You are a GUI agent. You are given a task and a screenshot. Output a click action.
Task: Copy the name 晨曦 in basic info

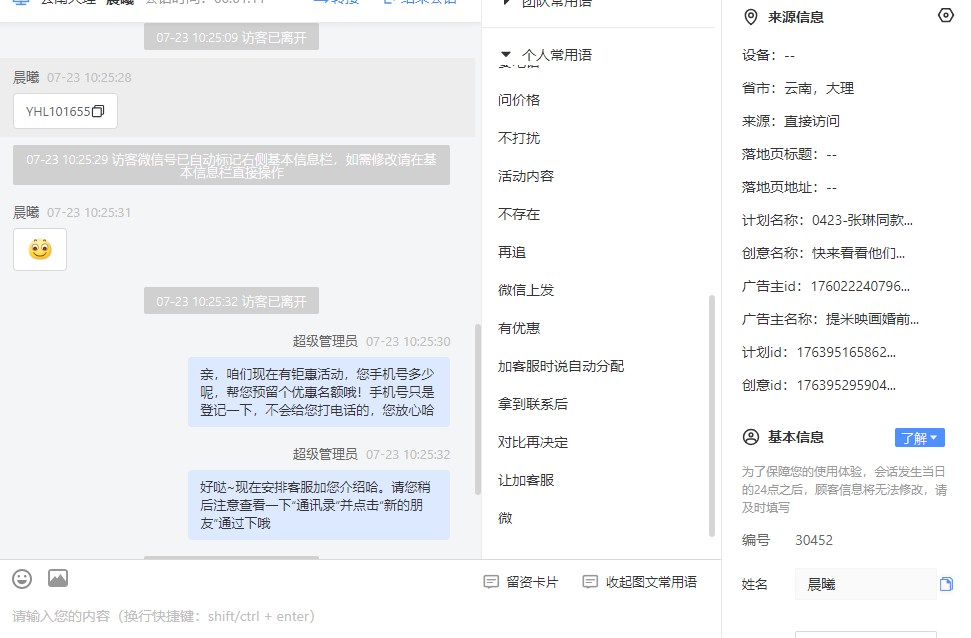point(946,584)
